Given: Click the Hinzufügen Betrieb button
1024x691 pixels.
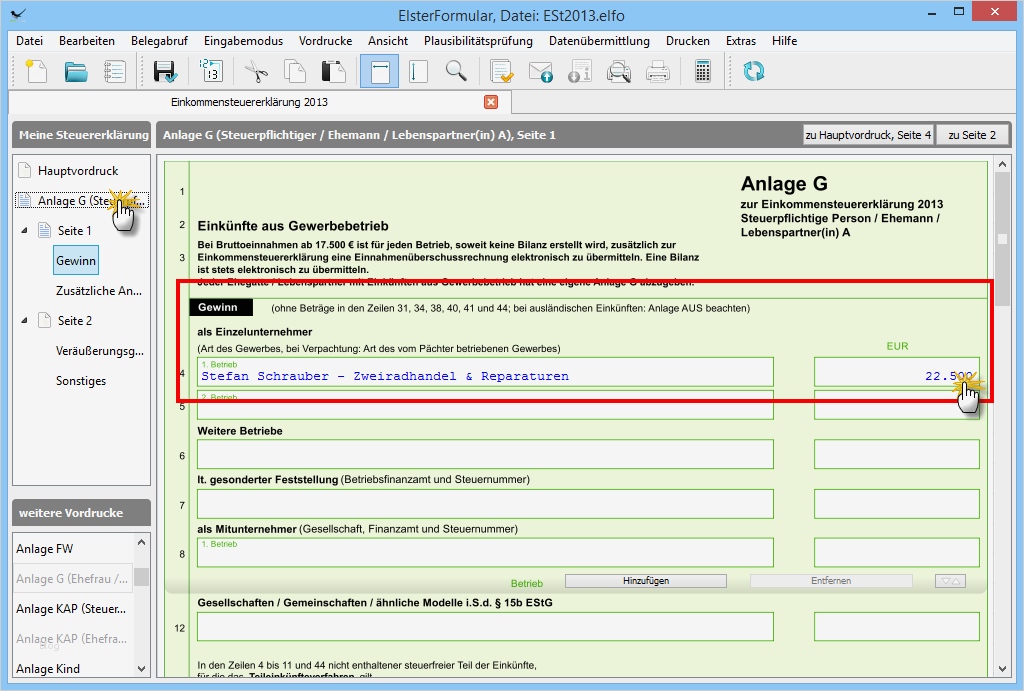Looking at the screenshot, I should pyautogui.click(x=646, y=581).
